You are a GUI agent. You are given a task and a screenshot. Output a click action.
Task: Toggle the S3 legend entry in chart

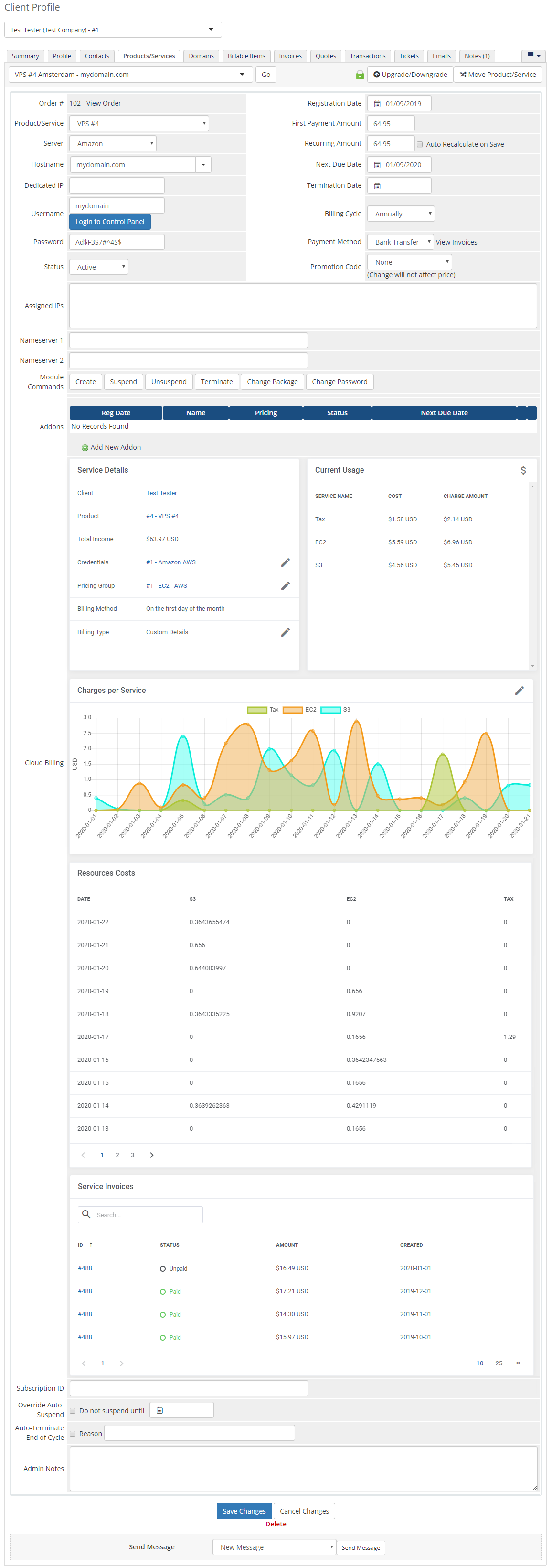[x=336, y=710]
